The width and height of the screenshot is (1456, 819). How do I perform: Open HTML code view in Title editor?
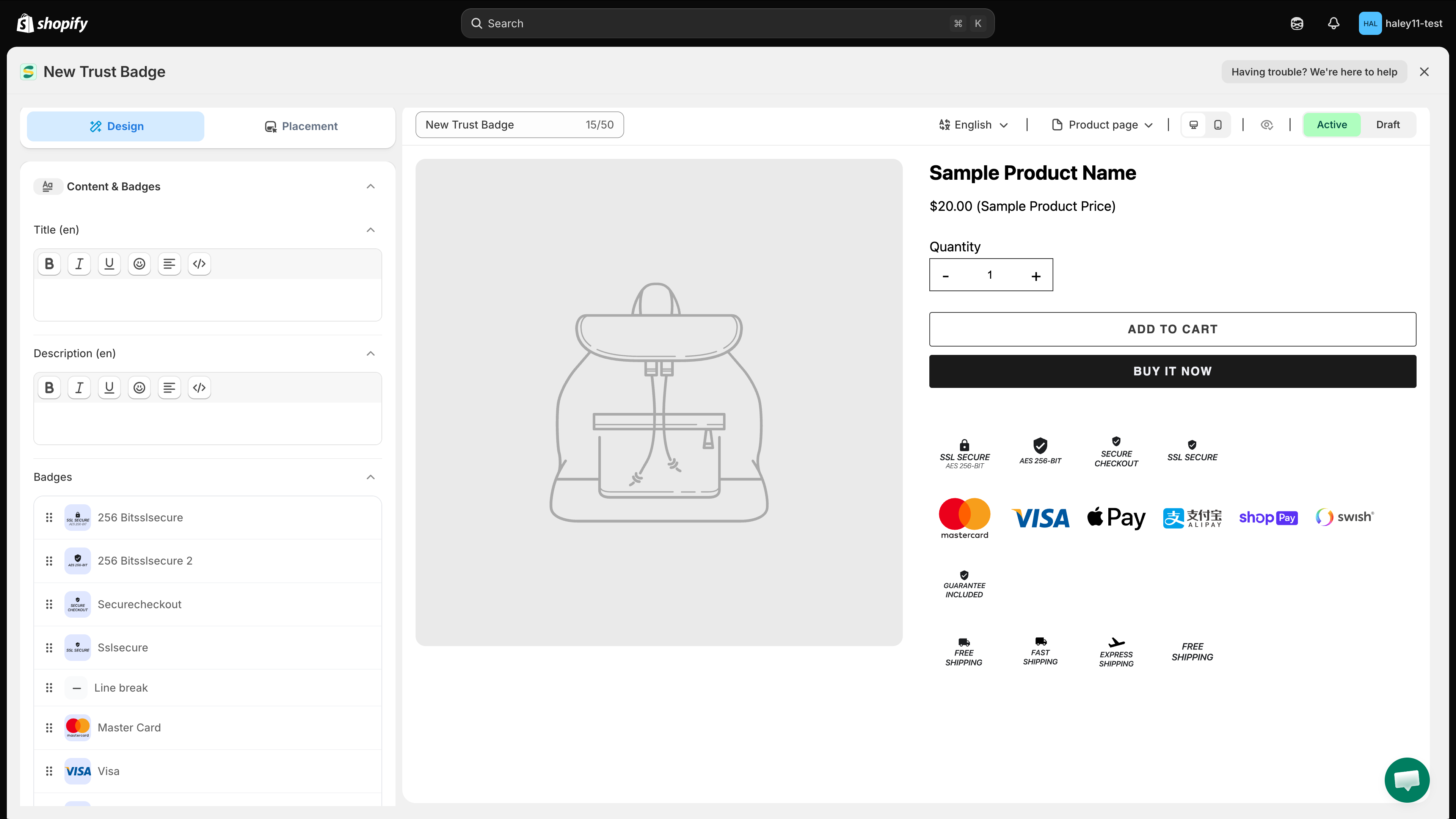[199, 264]
